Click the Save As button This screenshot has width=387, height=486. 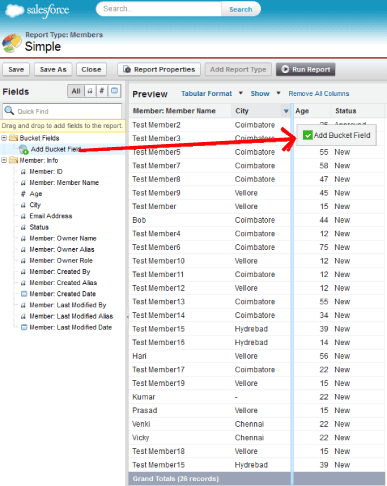[x=53, y=69]
